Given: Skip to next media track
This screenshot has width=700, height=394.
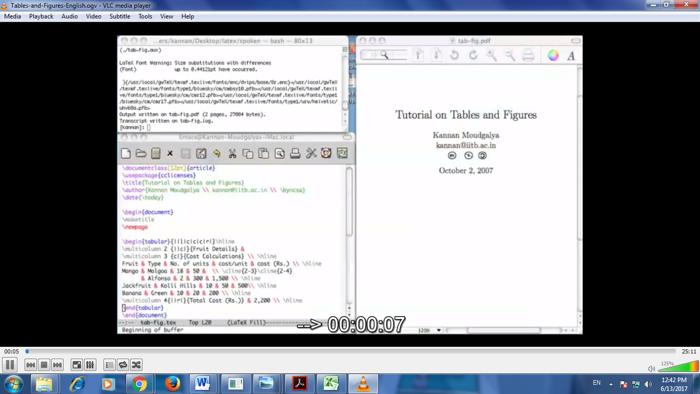Looking at the screenshot, I should click(57, 365).
